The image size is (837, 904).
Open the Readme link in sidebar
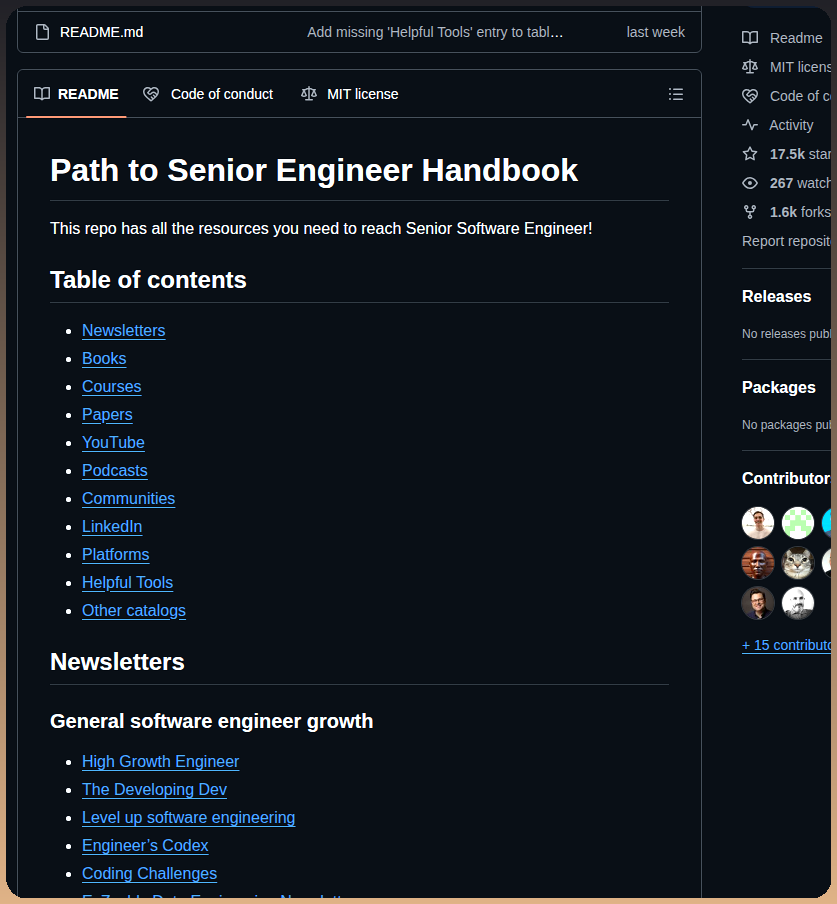(x=795, y=38)
